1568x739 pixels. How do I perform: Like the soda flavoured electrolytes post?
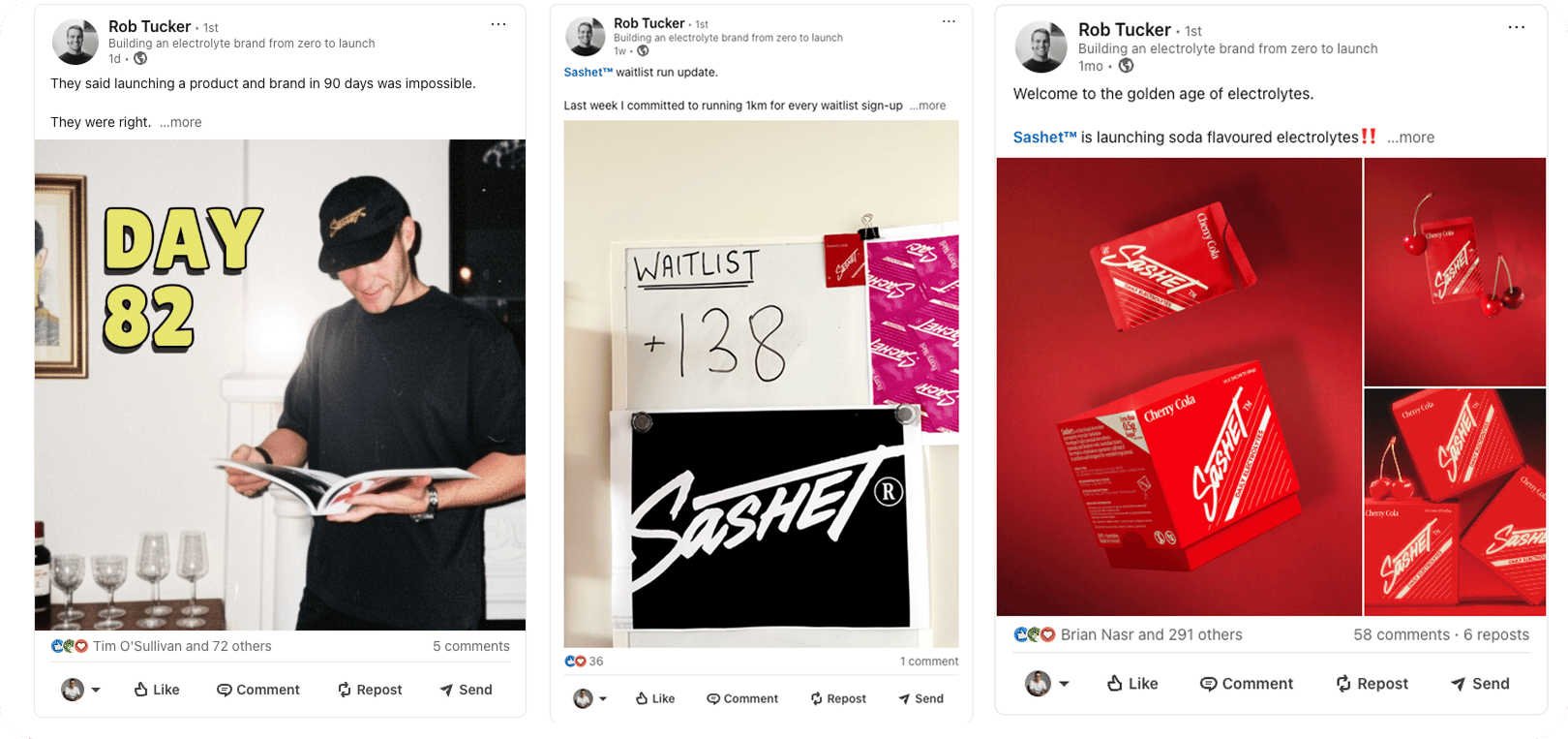point(1132,684)
